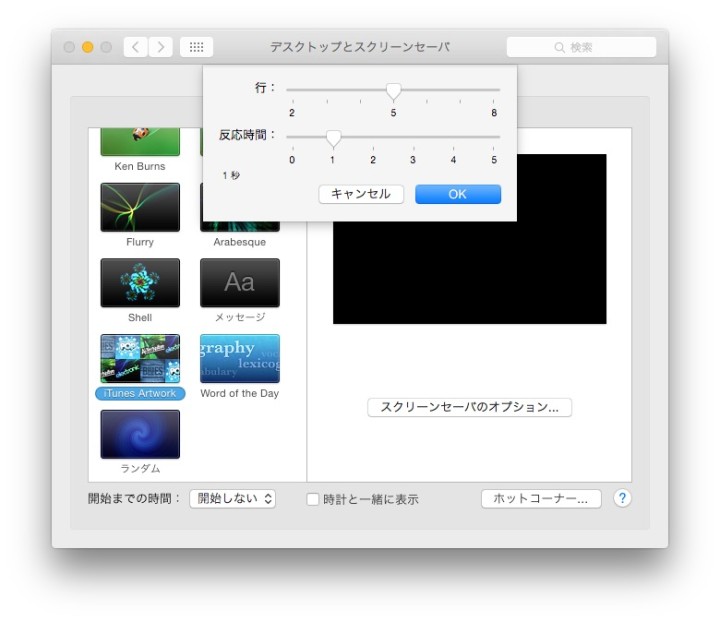
Task: Enable 時計と一緒に表示 checkbox
Action: pos(313,499)
